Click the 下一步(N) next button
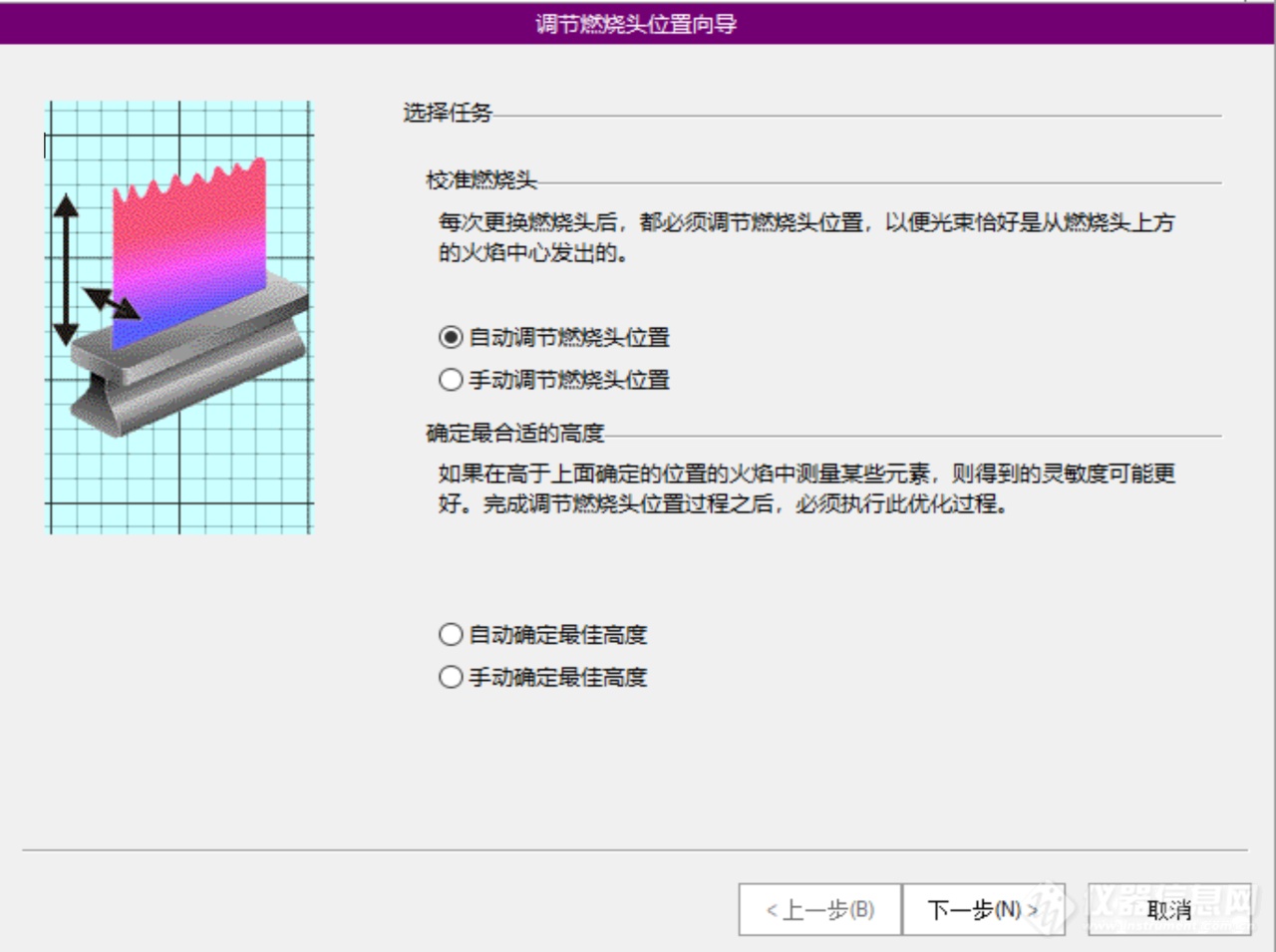The height and width of the screenshot is (952, 1276). tap(982, 909)
